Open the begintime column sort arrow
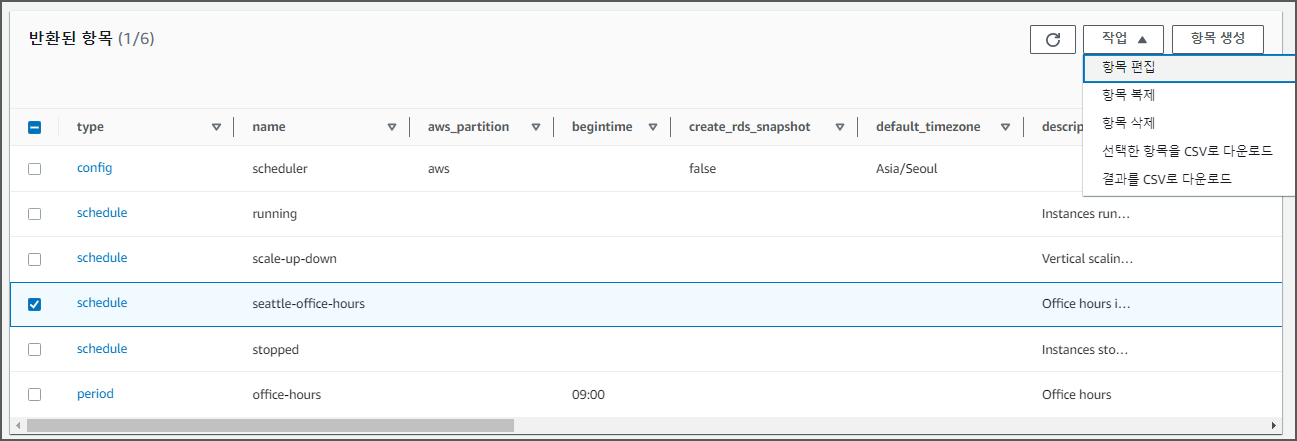The width and height of the screenshot is (1297, 441). coord(653,127)
